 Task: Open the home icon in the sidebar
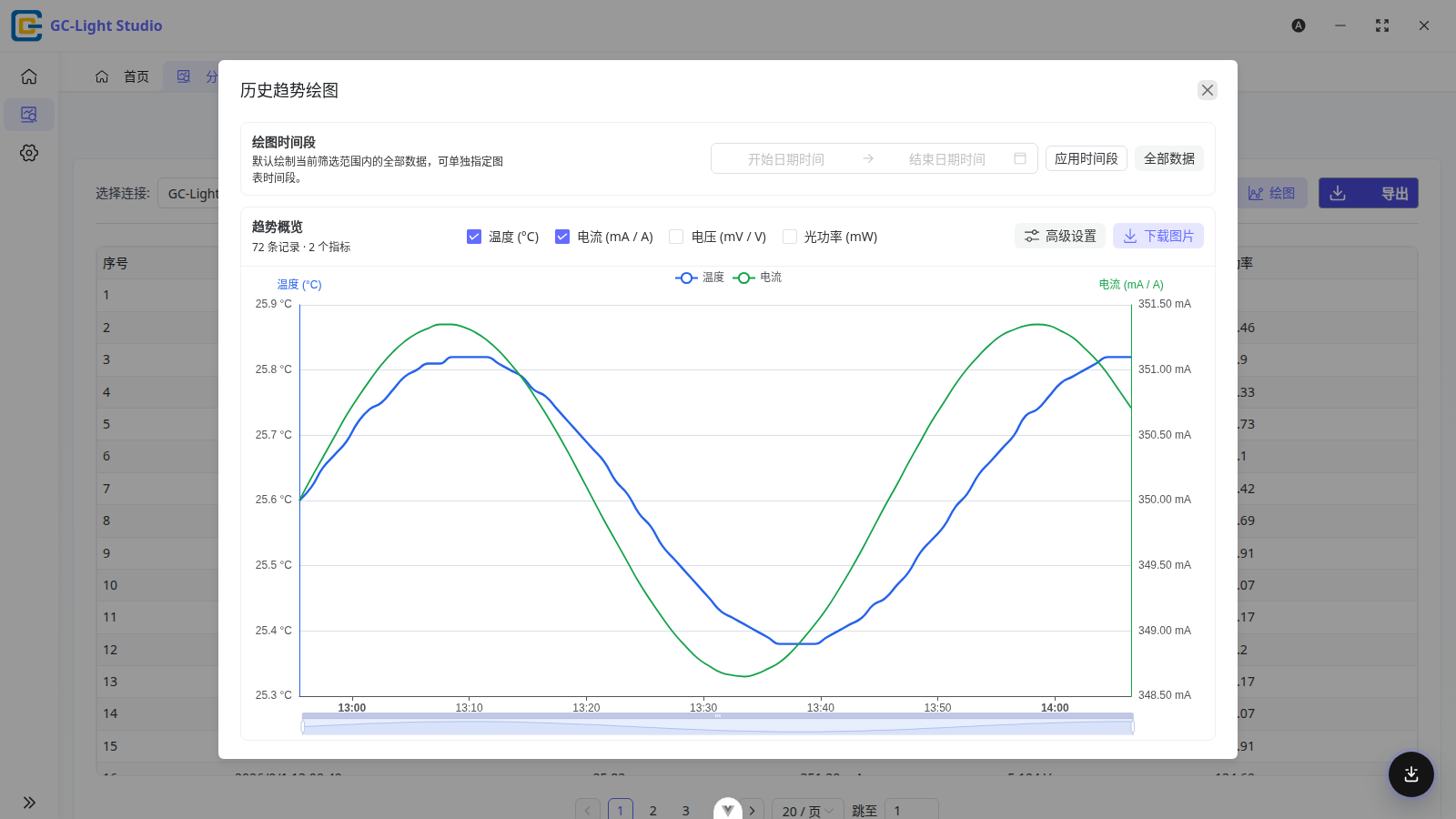[x=29, y=76]
